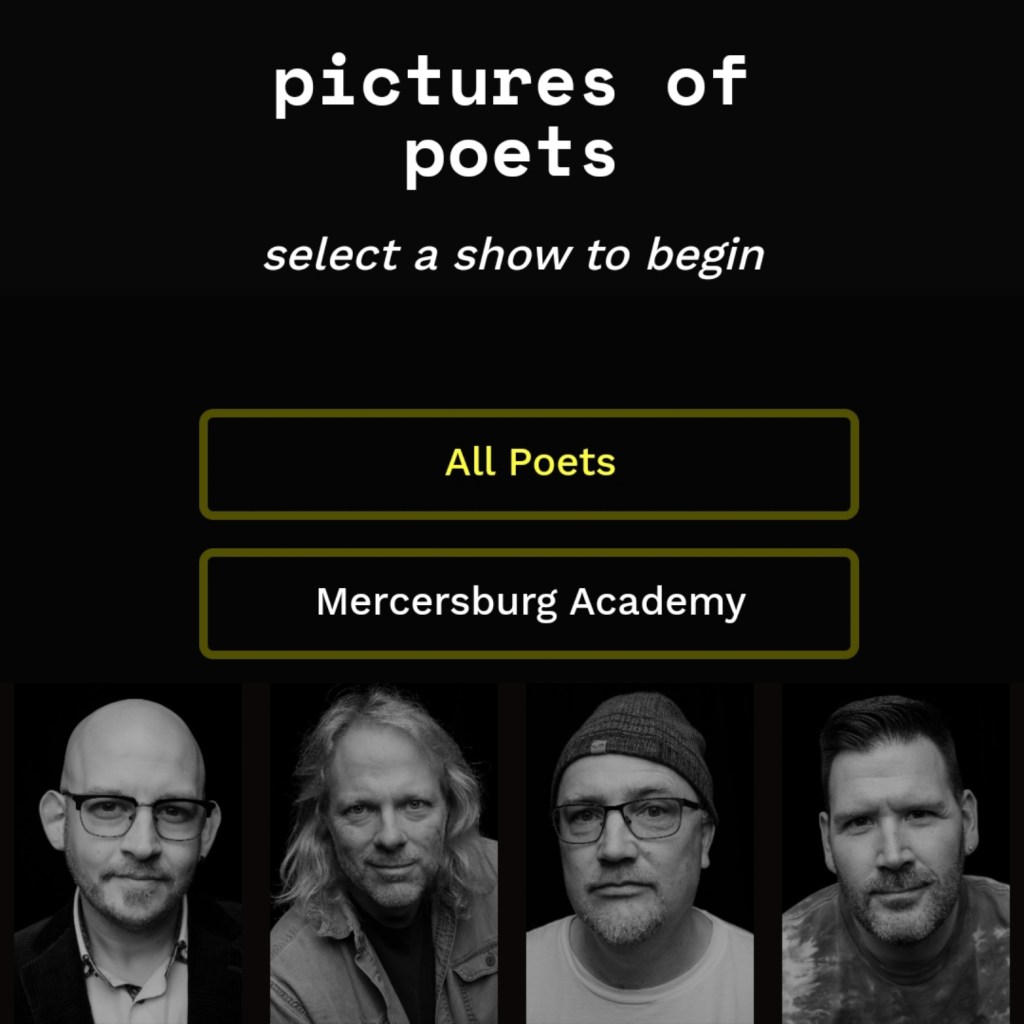Click the word 'begin' in the subtitle
The image size is (1024, 1024).
[x=705, y=255]
